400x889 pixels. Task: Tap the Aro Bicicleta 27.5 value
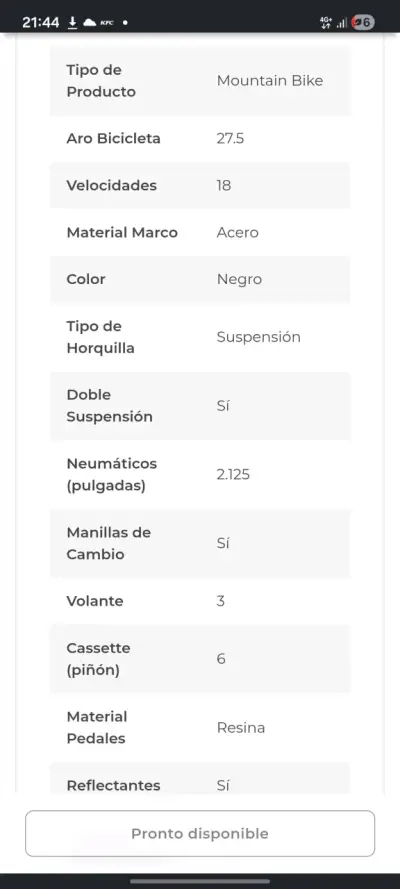pyautogui.click(x=230, y=138)
